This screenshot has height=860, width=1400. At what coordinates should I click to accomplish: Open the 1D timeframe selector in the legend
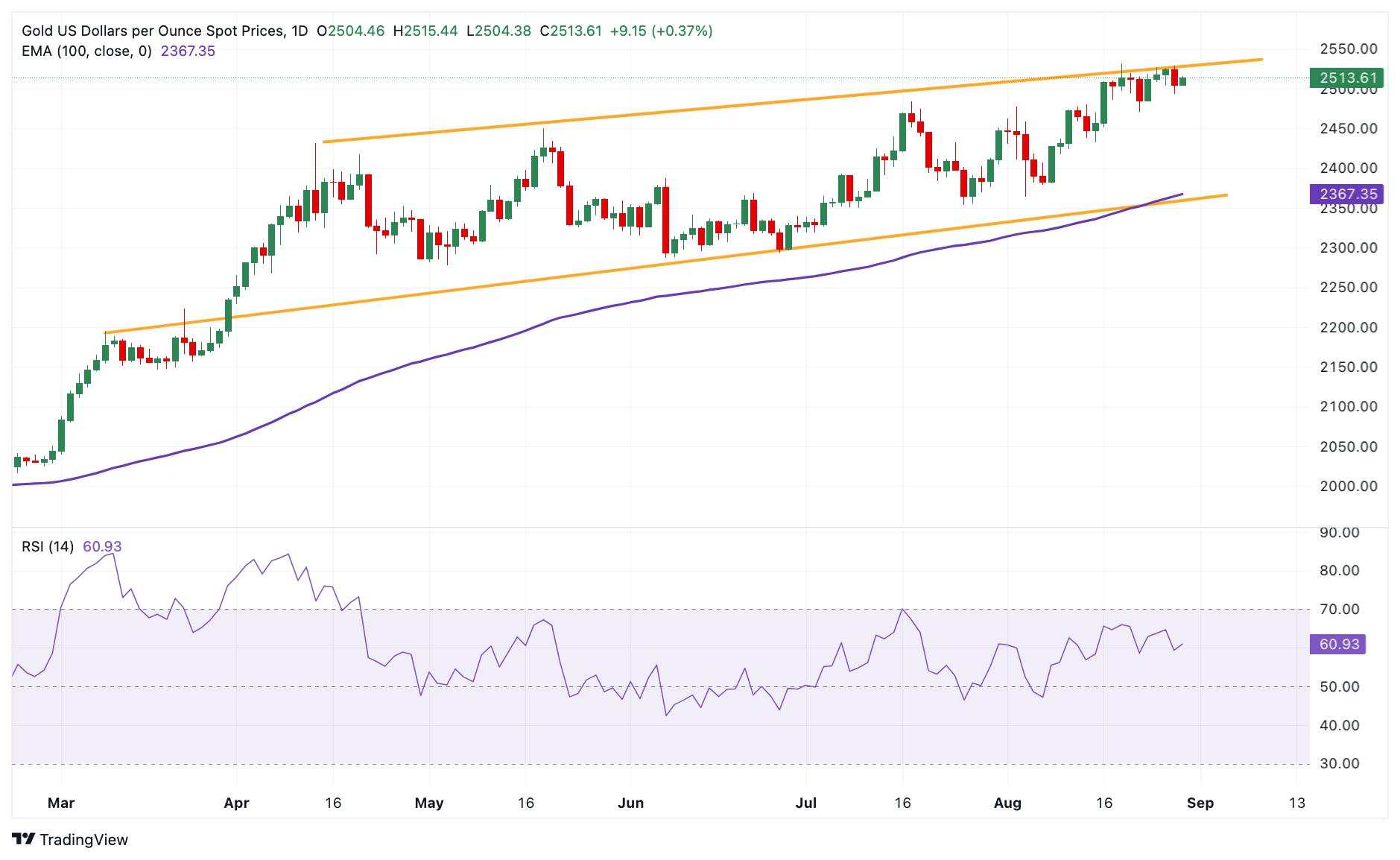coord(301,31)
